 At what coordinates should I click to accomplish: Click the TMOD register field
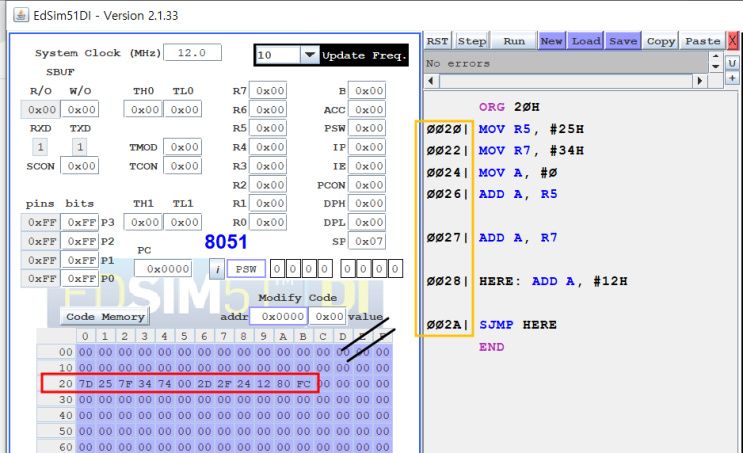182,147
